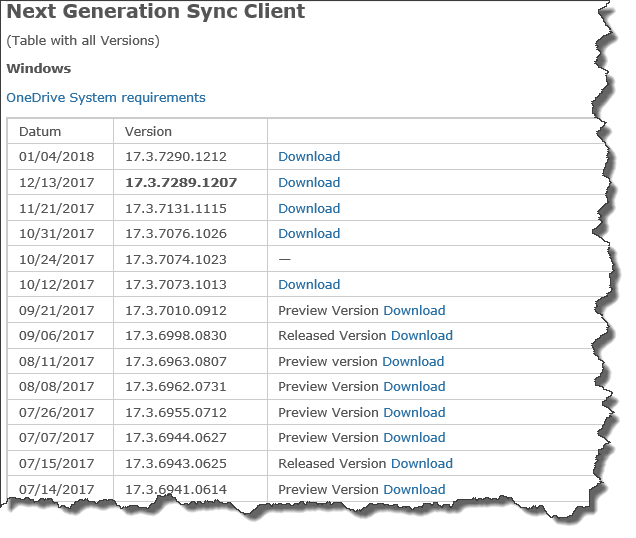Click the Next Generation Sync Client heading
Viewport: 636px width, 538px height.
[156, 13]
